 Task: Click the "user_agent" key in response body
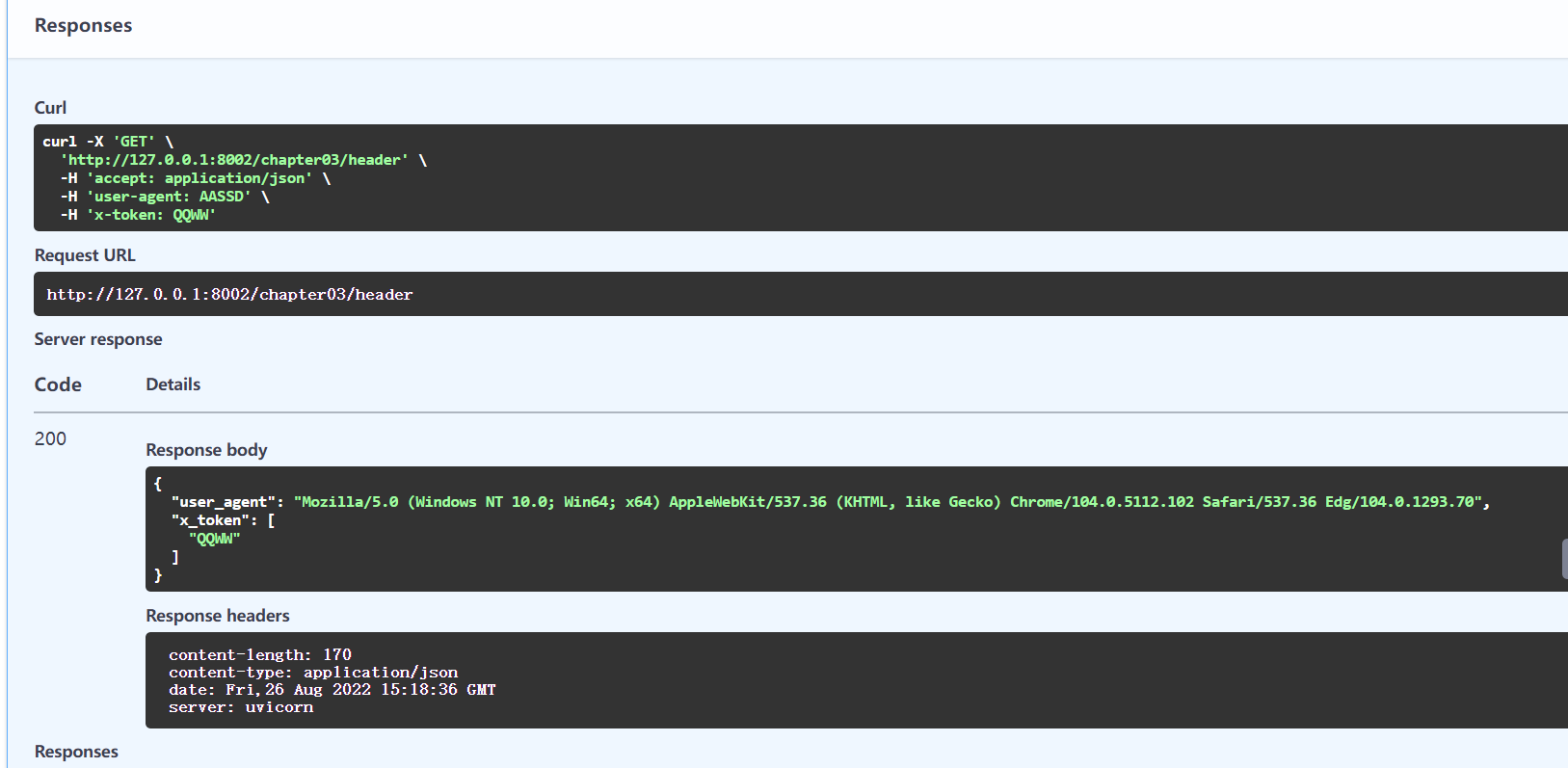224,502
